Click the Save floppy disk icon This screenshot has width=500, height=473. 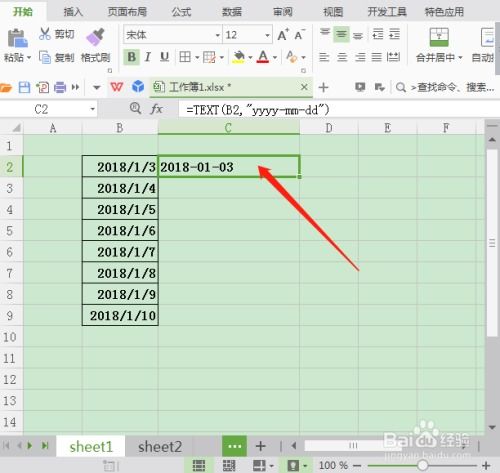click(24, 87)
